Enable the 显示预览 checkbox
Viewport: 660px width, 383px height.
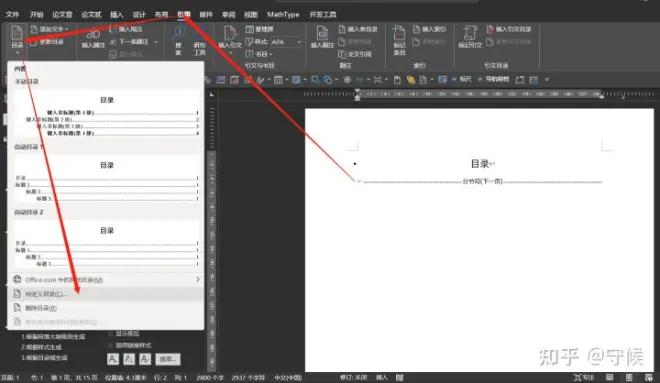point(111,333)
